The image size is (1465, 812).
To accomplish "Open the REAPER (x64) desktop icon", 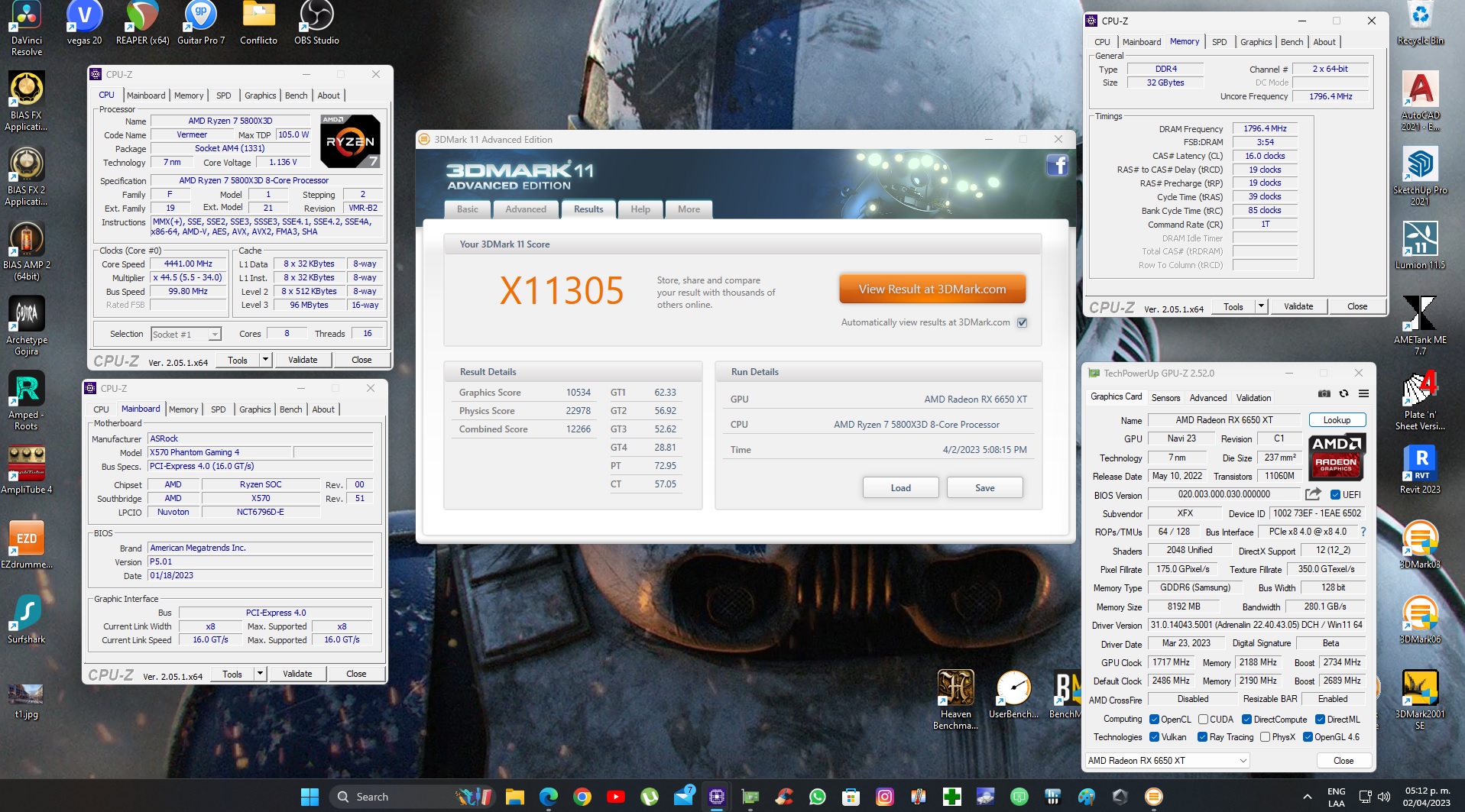I will (142, 24).
